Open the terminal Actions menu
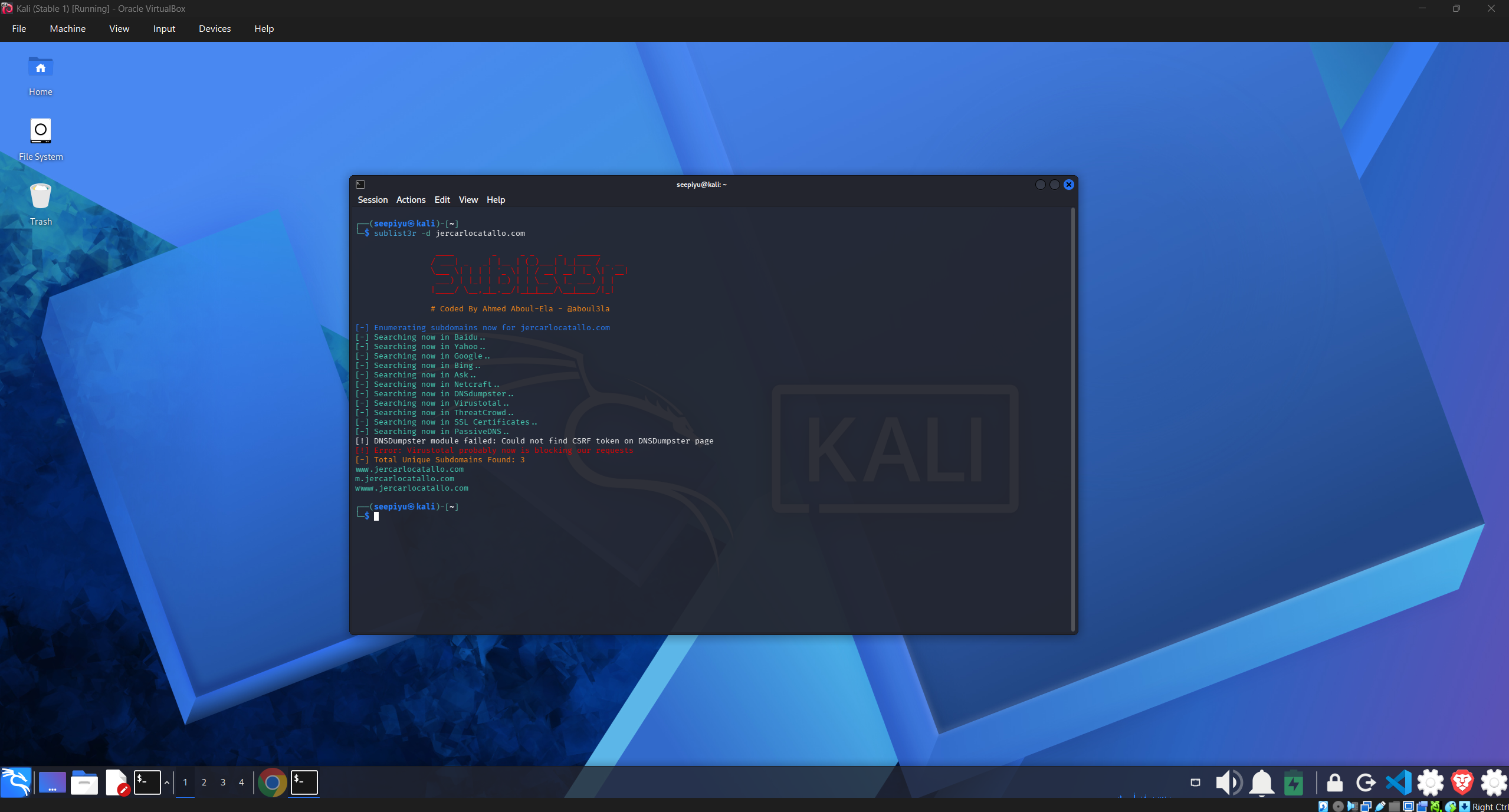 [411, 200]
